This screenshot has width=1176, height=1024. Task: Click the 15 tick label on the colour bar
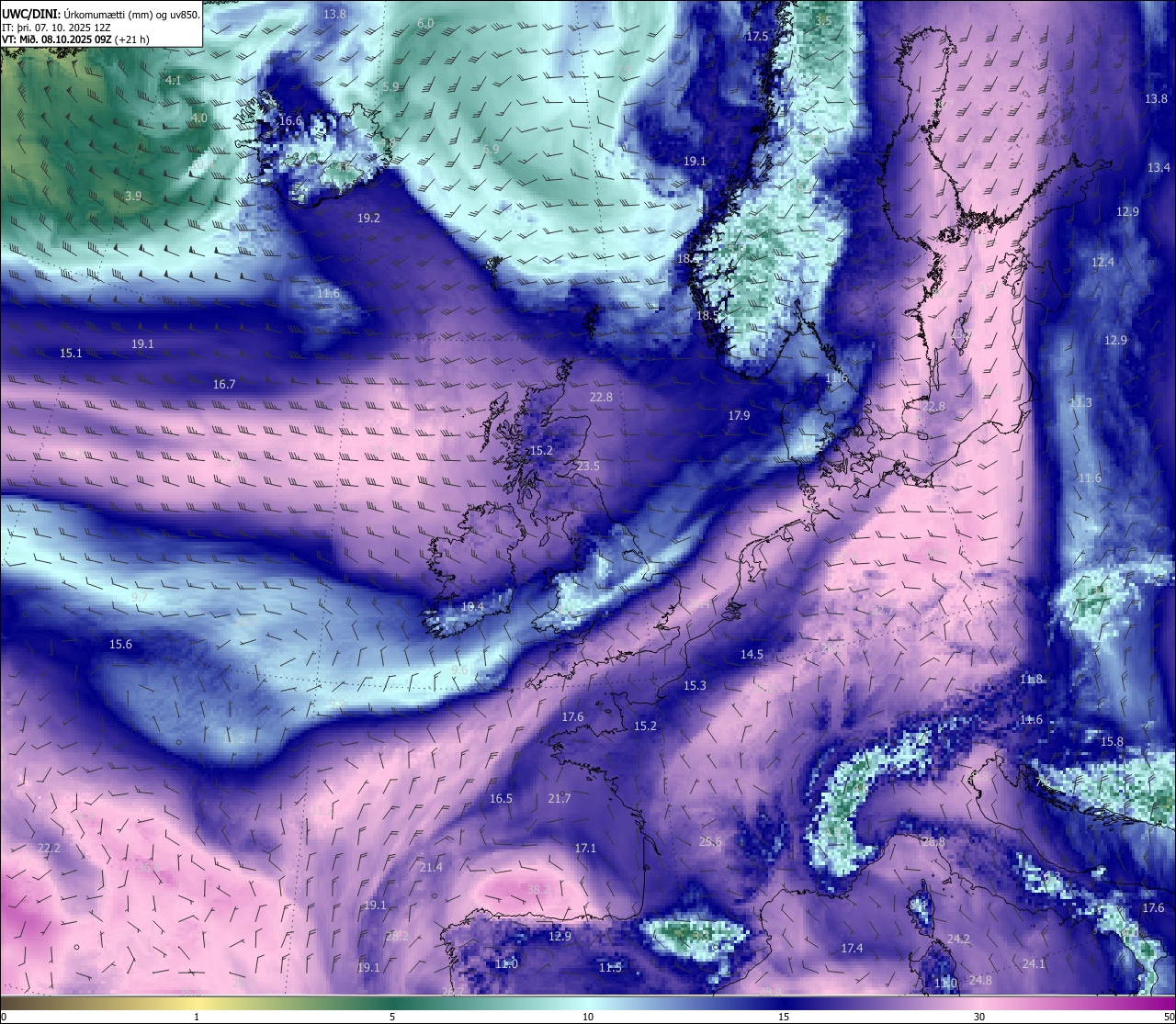784,1017
